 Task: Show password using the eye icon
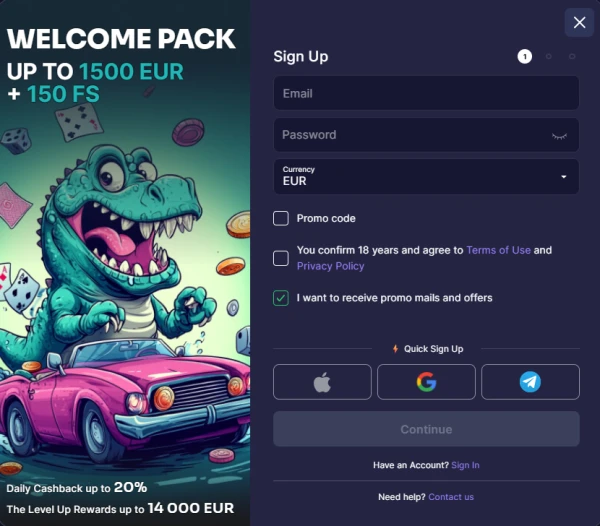click(x=559, y=136)
